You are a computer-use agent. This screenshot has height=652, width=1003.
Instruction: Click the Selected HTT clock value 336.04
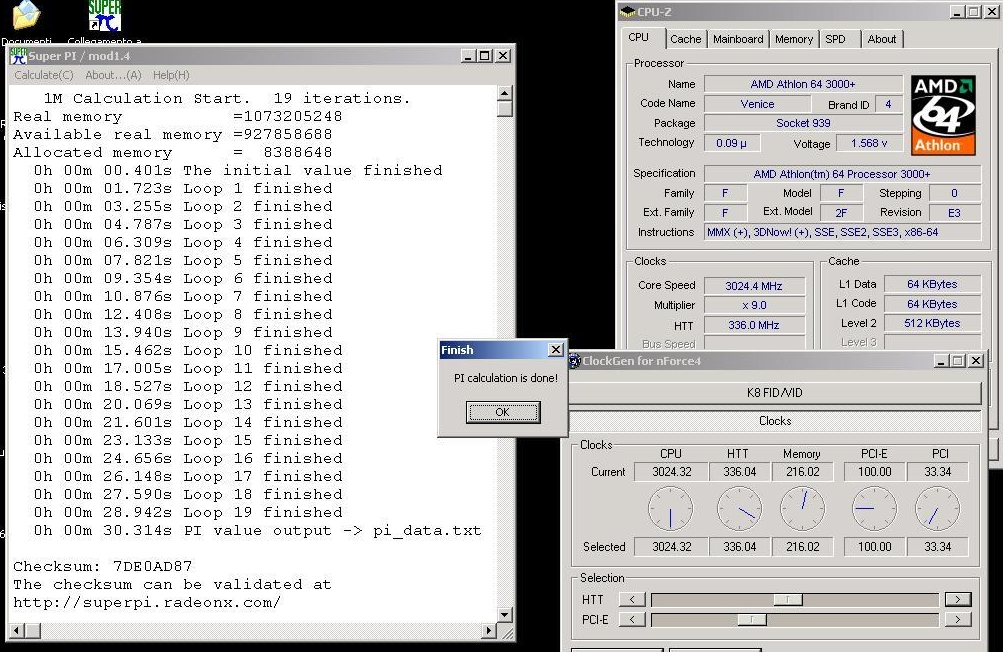tap(739, 547)
